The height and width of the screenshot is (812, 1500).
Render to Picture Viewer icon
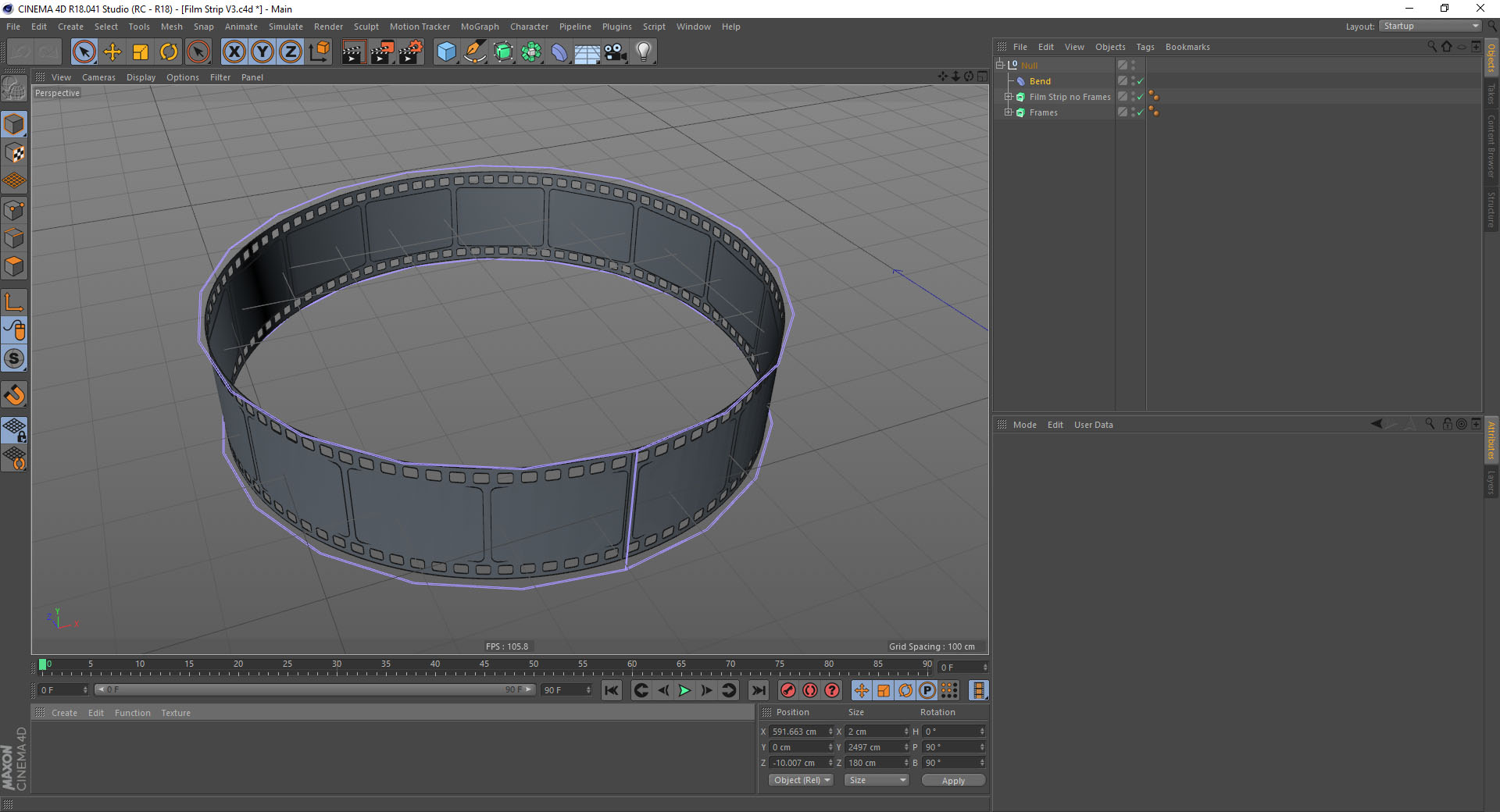point(382,52)
